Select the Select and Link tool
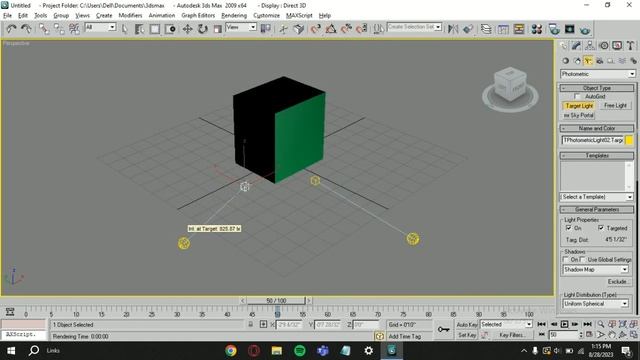Screen dimensions: 640x360 44,29
